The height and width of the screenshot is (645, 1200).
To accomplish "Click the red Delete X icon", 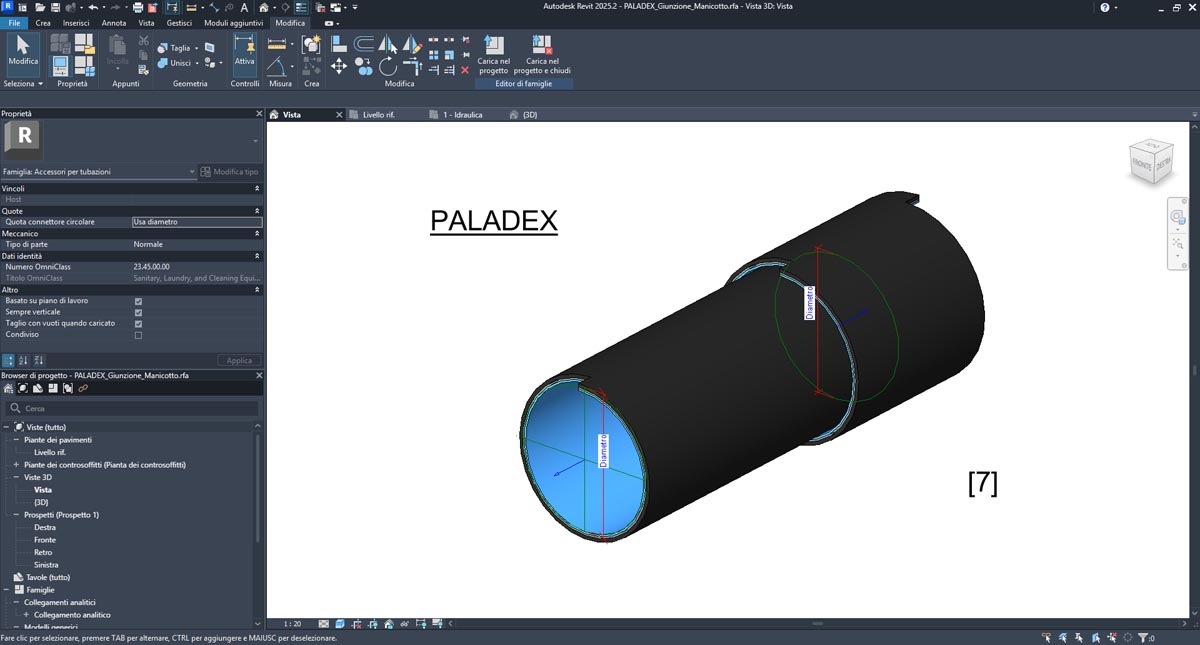I will [x=465, y=70].
